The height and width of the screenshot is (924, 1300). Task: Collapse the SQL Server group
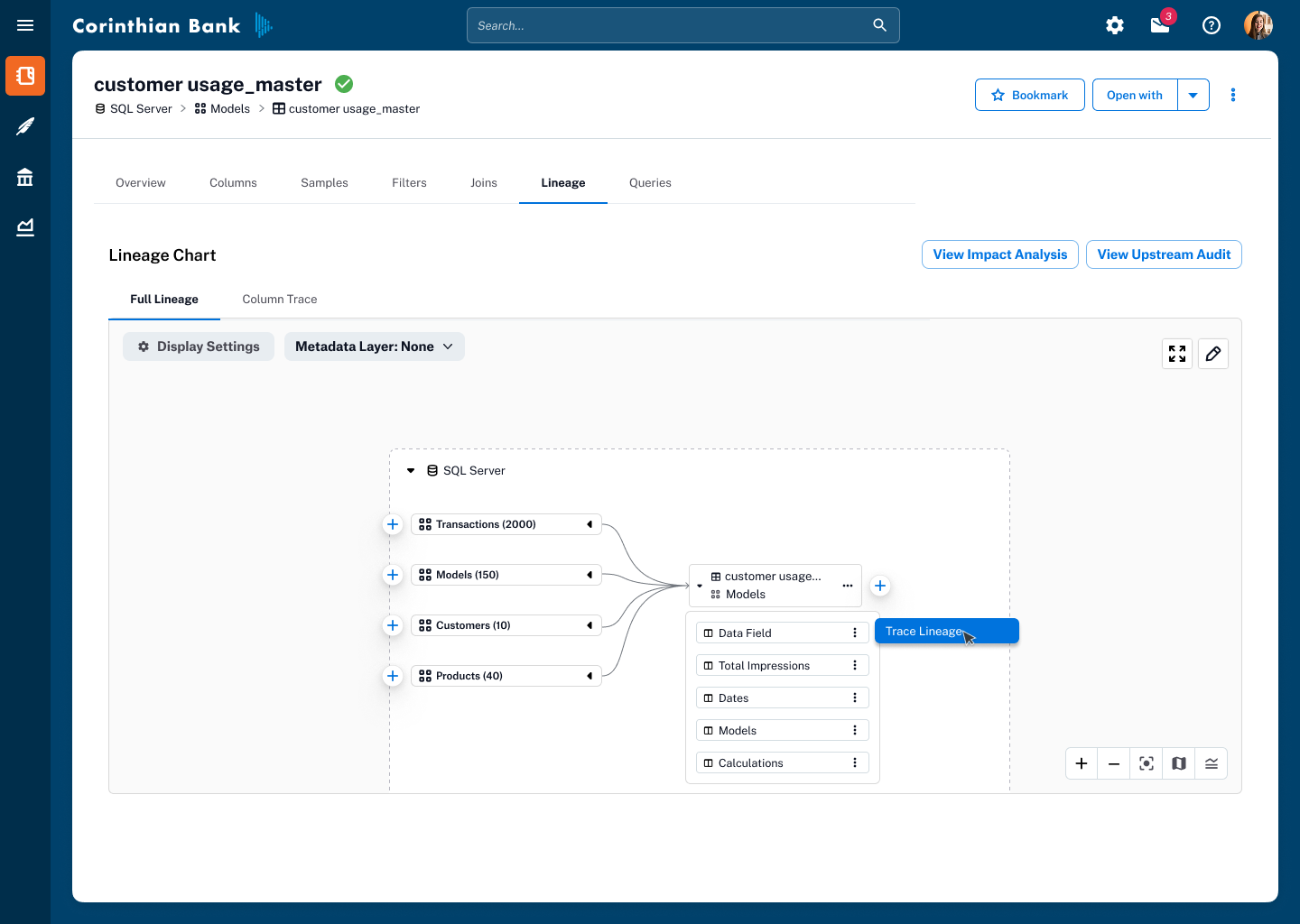[x=411, y=470]
